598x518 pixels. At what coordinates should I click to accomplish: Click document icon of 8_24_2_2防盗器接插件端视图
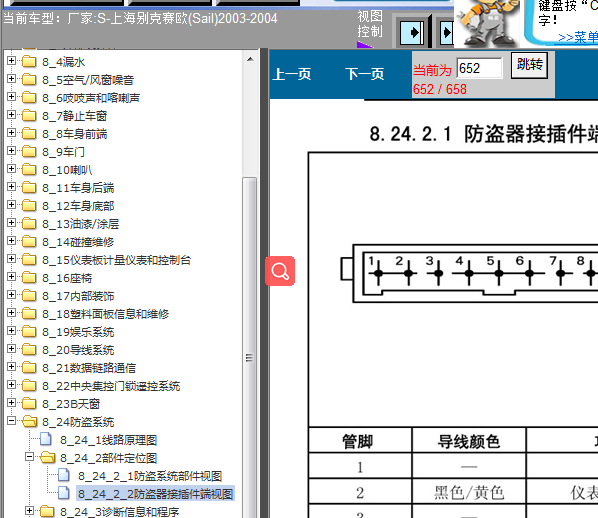tap(64, 493)
